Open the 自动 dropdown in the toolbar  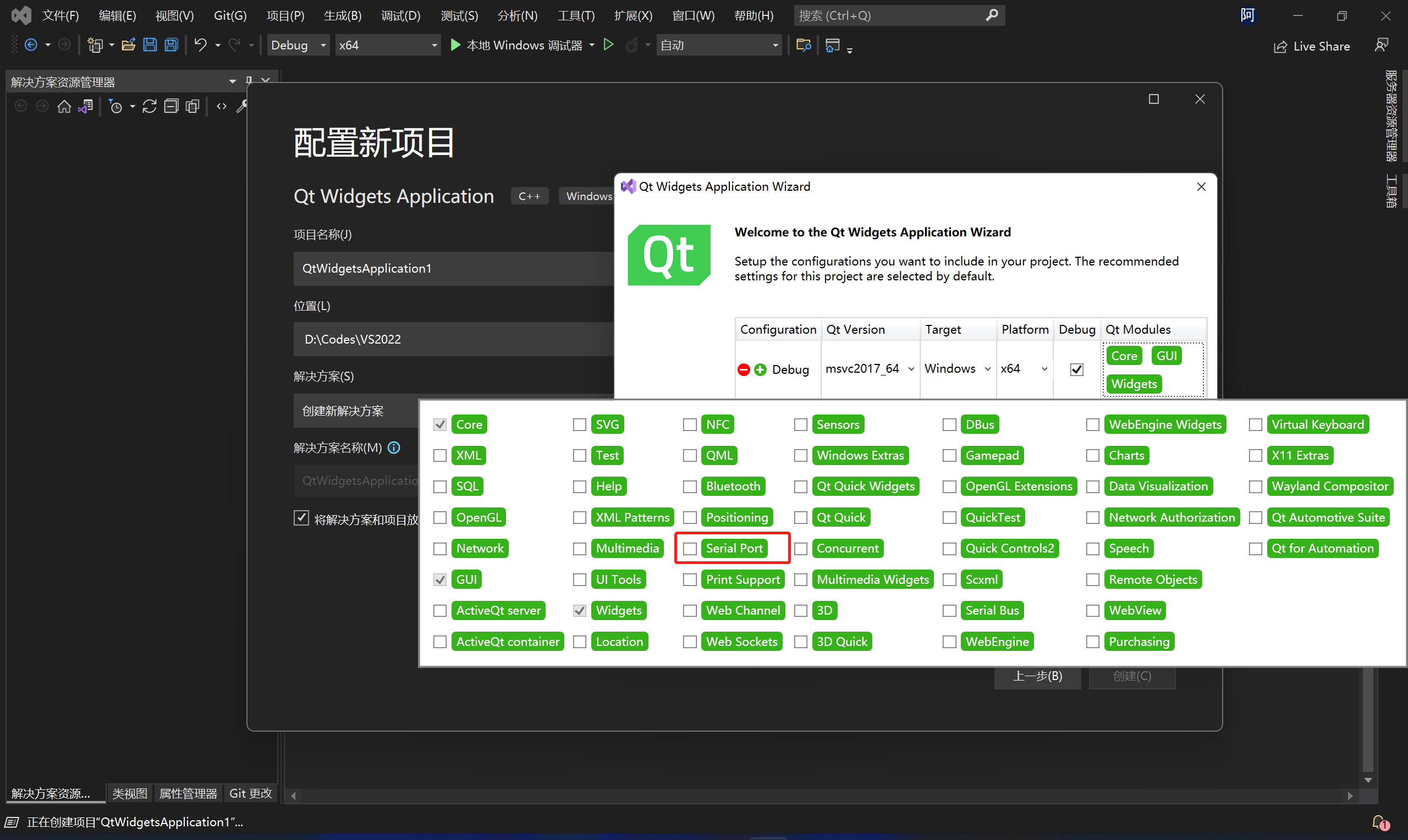coord(719,45)
